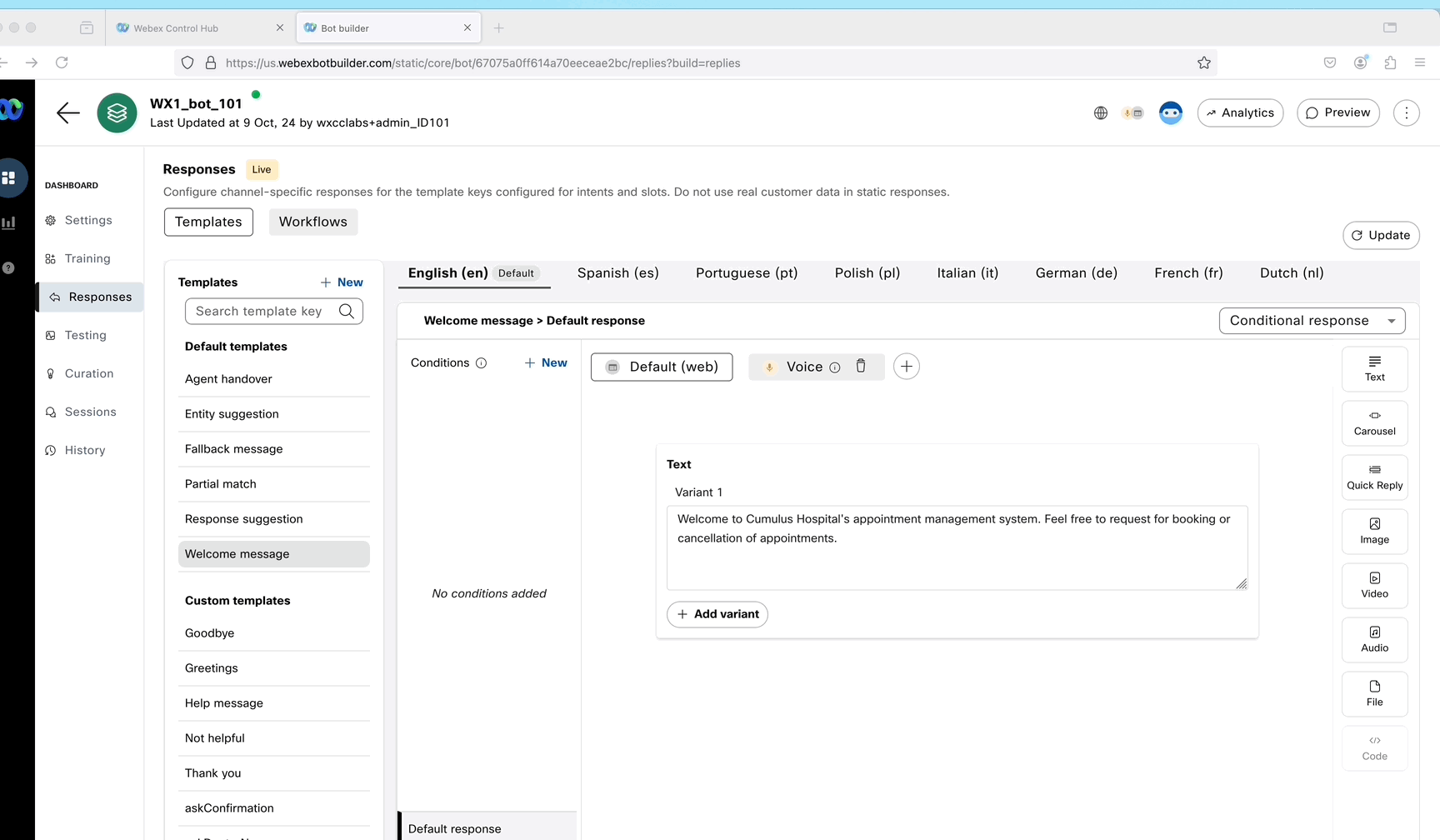Add an Audio response element
The height and width of the screenshot is (840, 1440).
1374,640
